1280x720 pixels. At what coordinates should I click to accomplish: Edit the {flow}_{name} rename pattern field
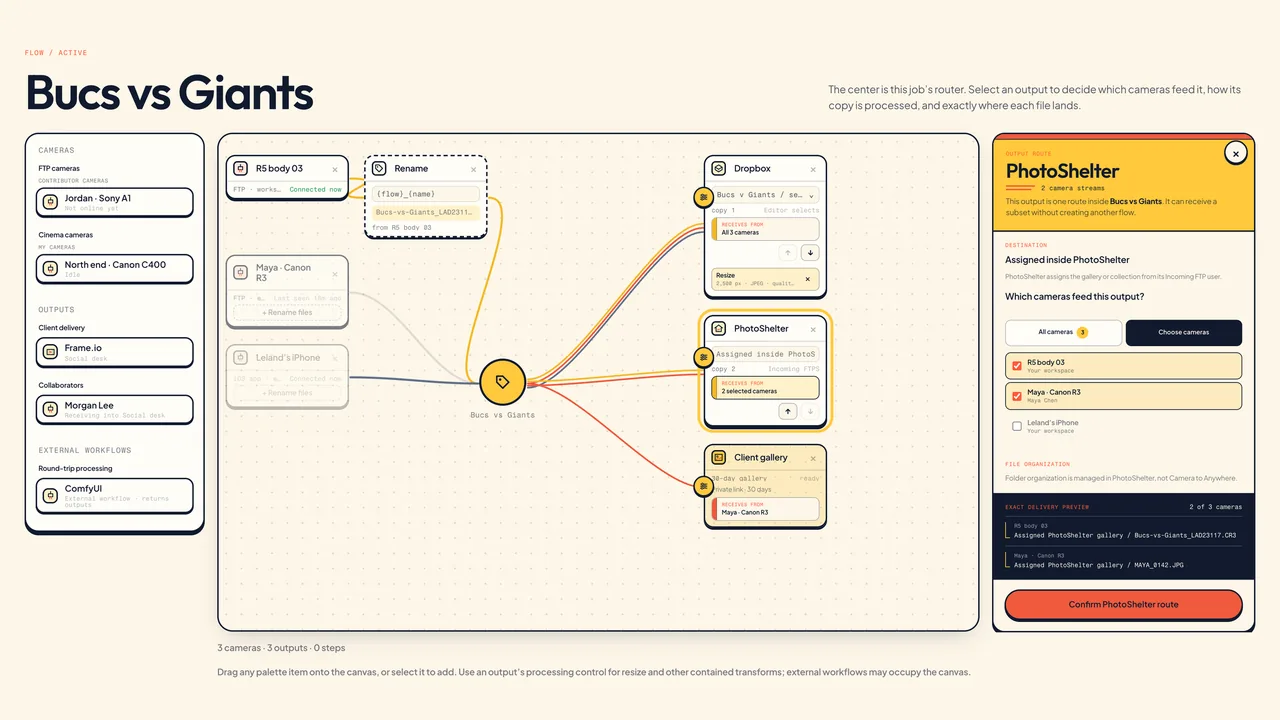coord(426,194)
